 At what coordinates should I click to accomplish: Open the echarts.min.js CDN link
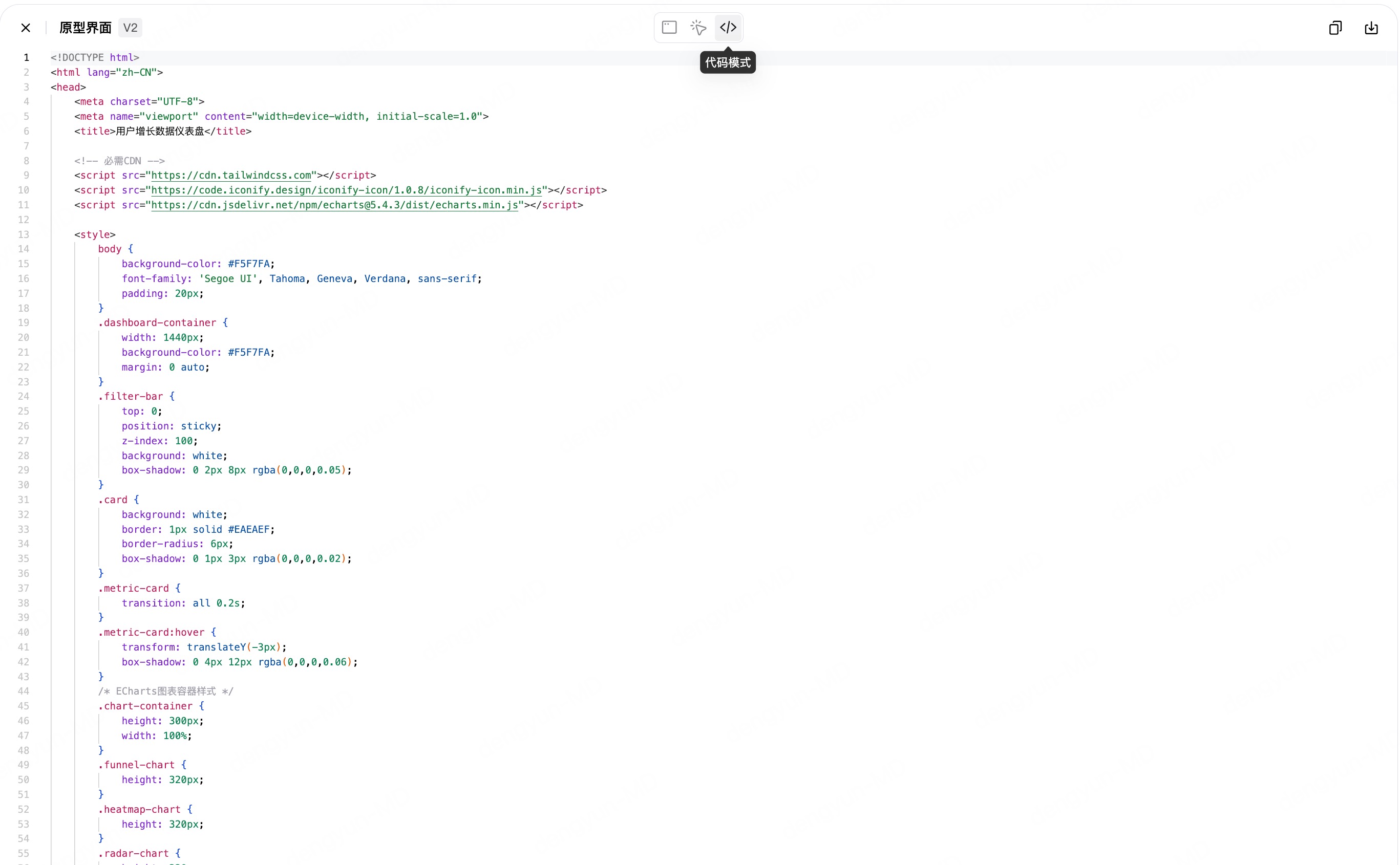[335, 205]
